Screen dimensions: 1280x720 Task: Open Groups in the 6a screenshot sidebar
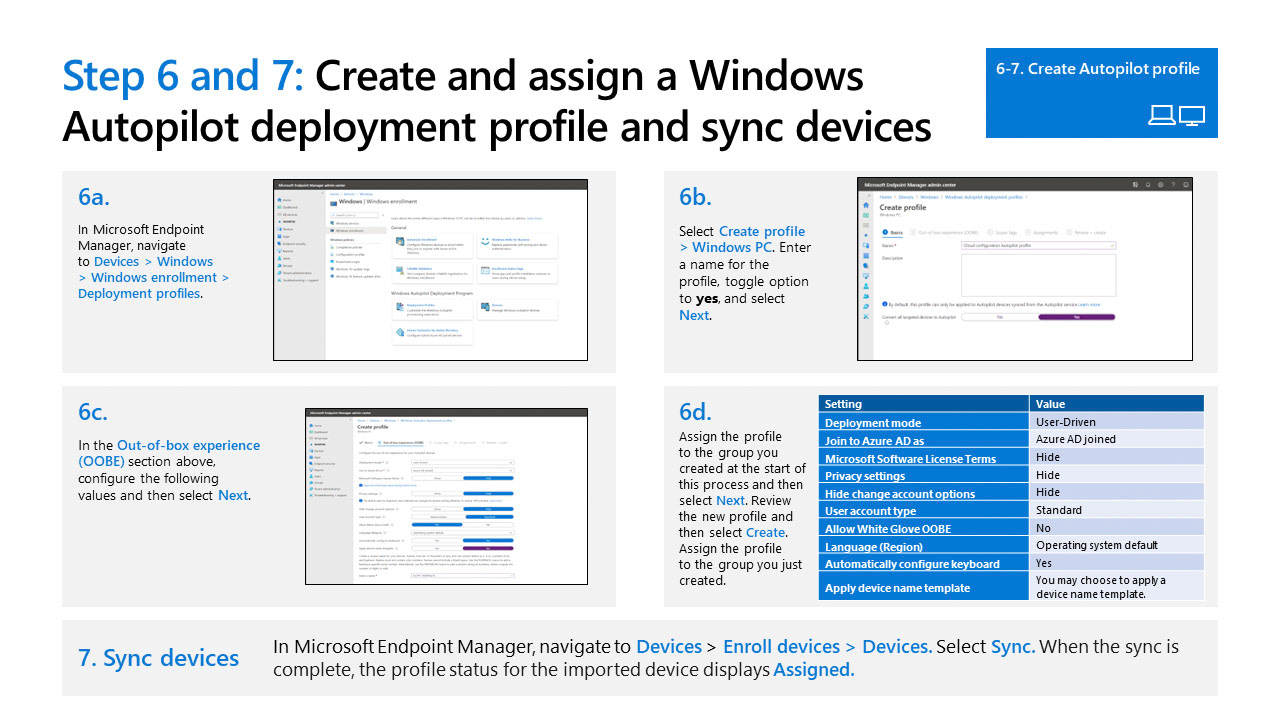286,265
